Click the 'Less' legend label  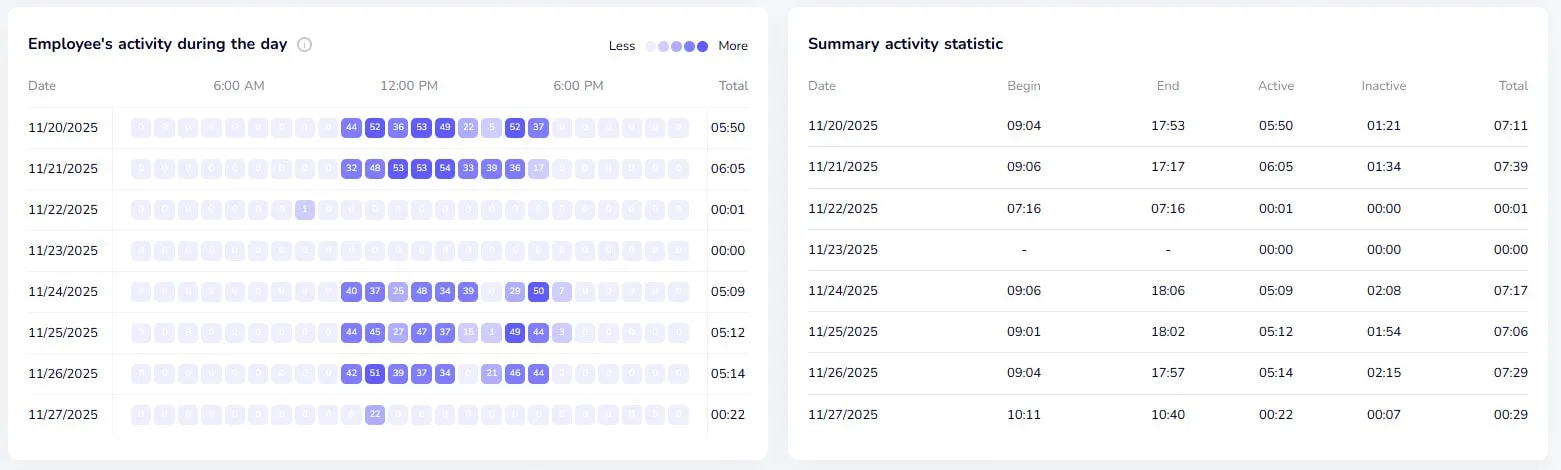click(x=622, y=46)
